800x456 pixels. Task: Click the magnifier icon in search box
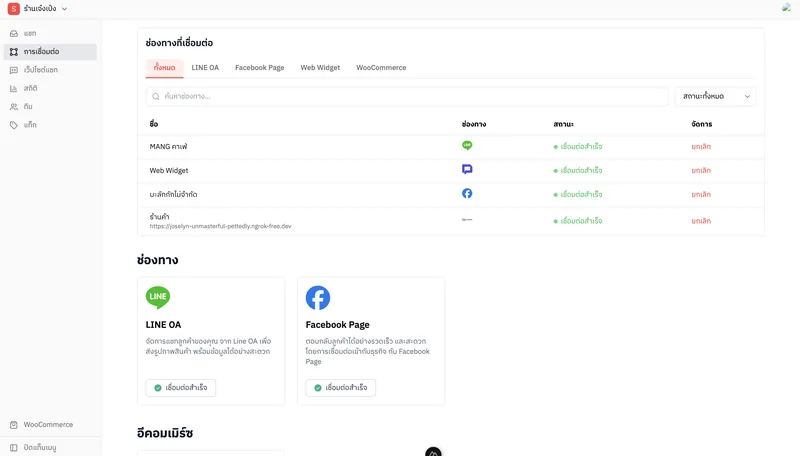point(156,96)
